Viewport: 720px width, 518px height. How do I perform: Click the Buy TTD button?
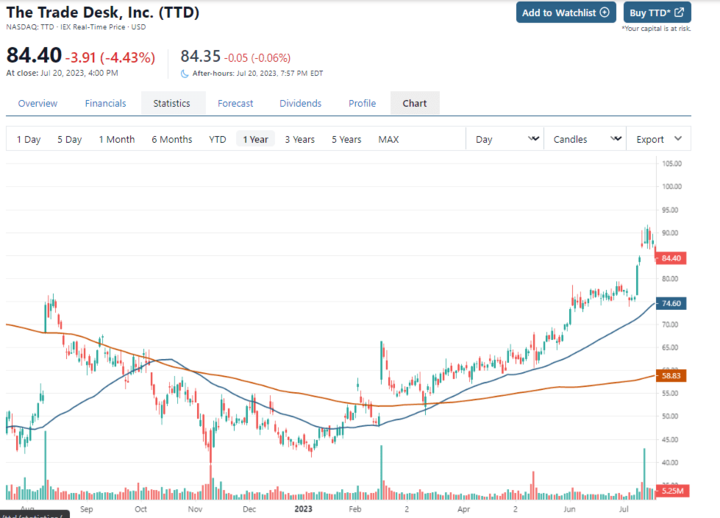pos(657,12)
